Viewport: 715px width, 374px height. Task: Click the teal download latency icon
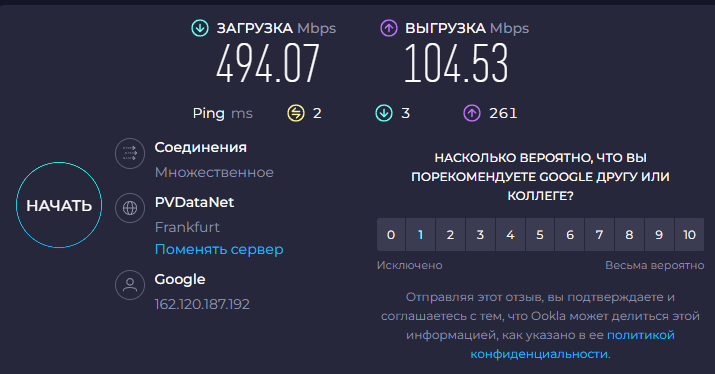tap(384, 113)
